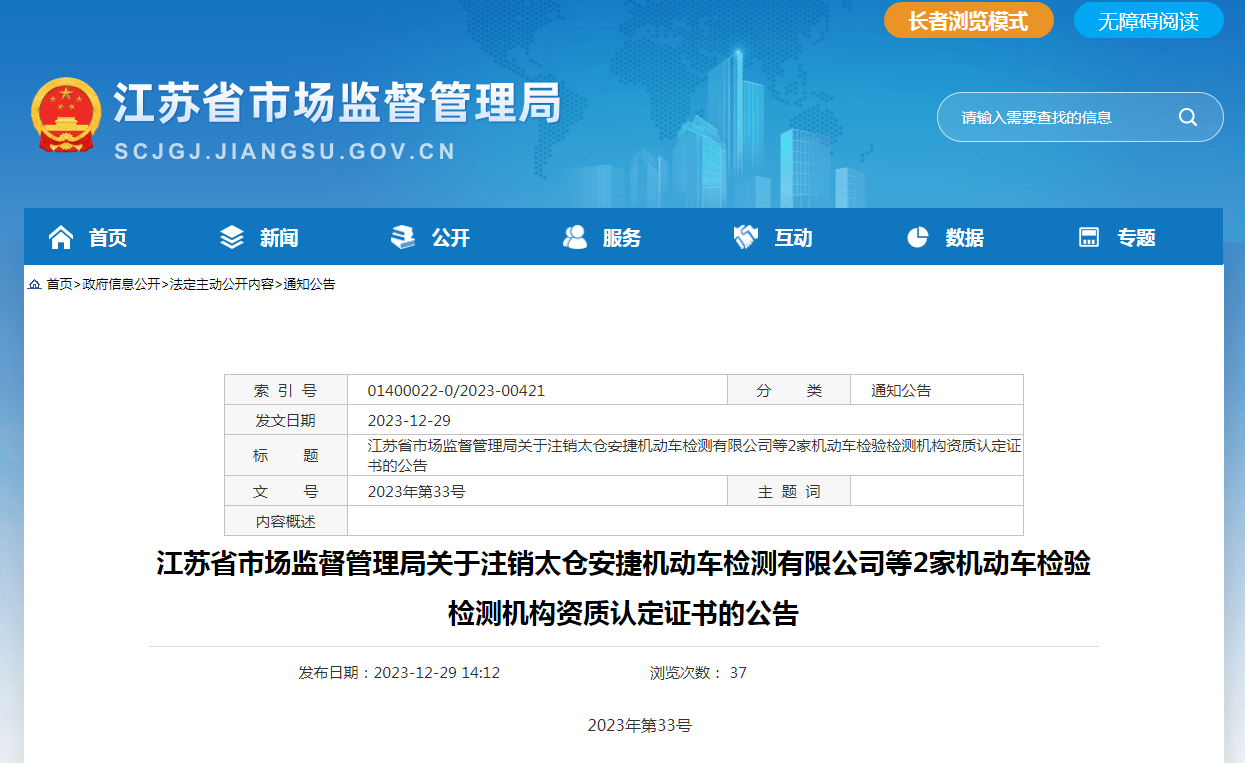Click the 发文日期 label cell
This screenshot has width=1245, height=763.
pos(286,420)
